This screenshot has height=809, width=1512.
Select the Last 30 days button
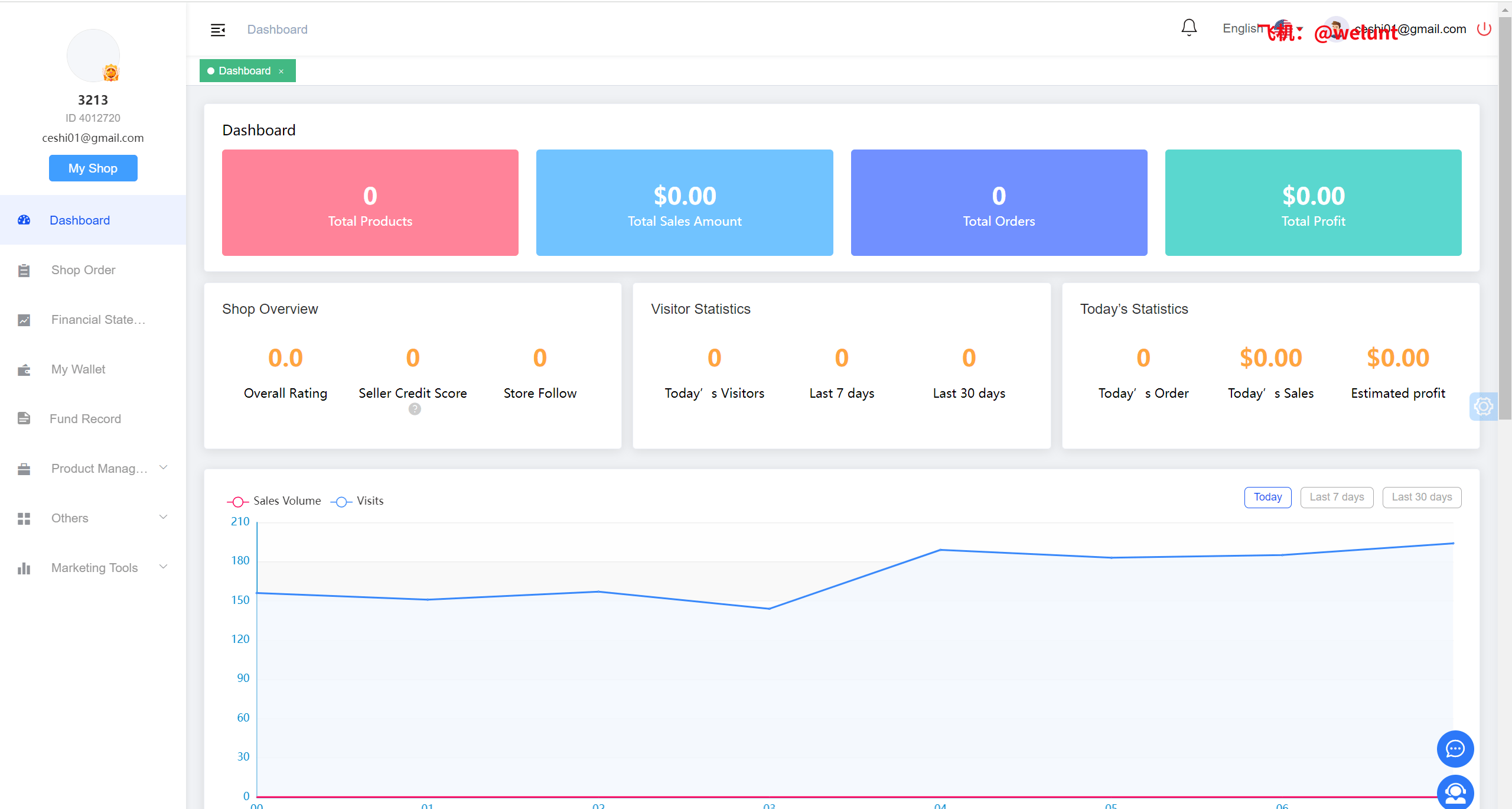1421,497
